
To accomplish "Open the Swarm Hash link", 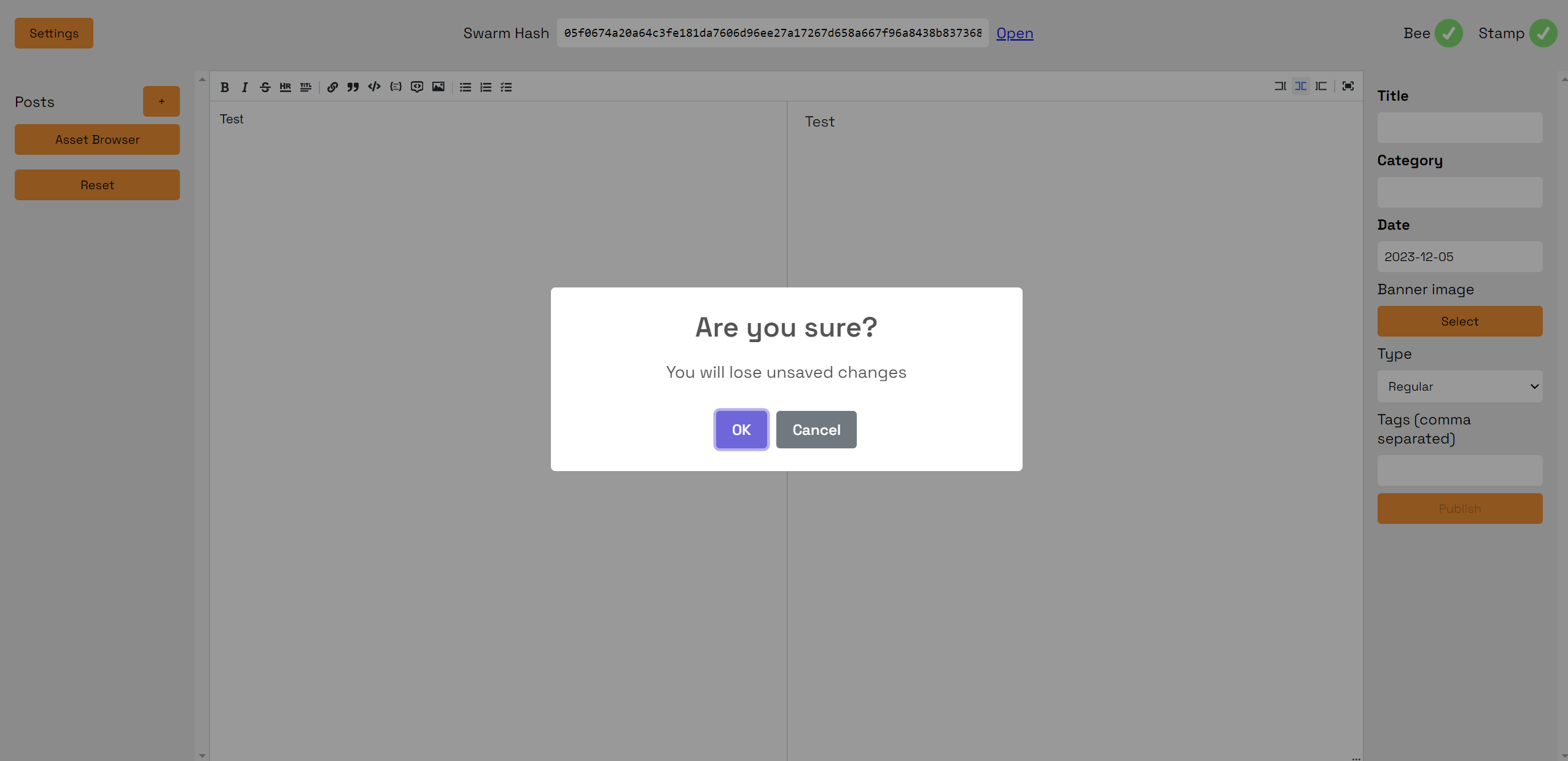I will point(1014,33).
